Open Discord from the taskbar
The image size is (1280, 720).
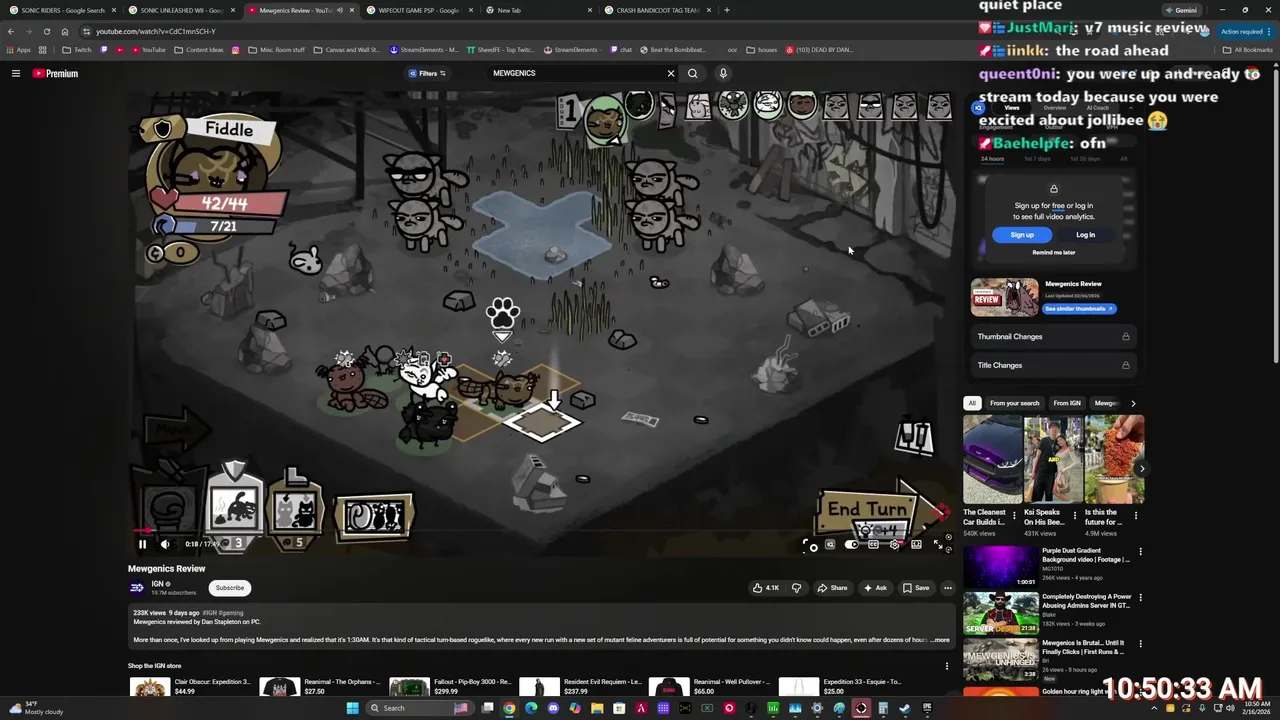pos(553,708)
